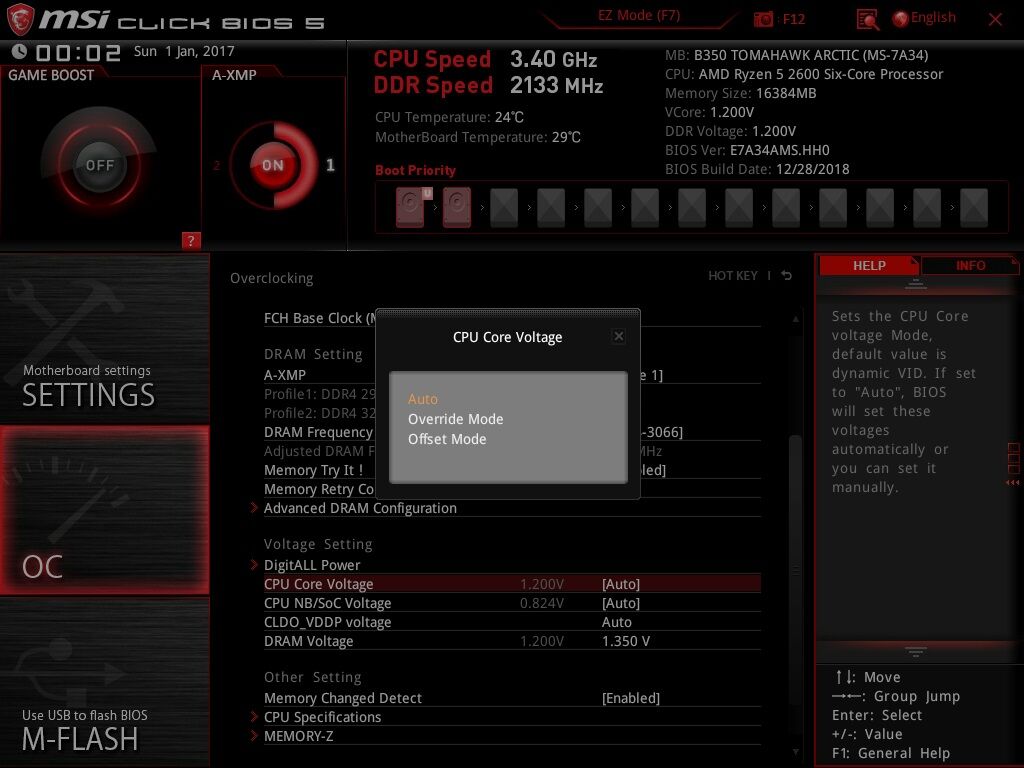Toggle the A-XMP ON knob
The width and height of the screenshot is (1024, 768).
pyautogui.click(x=273, y=165)
